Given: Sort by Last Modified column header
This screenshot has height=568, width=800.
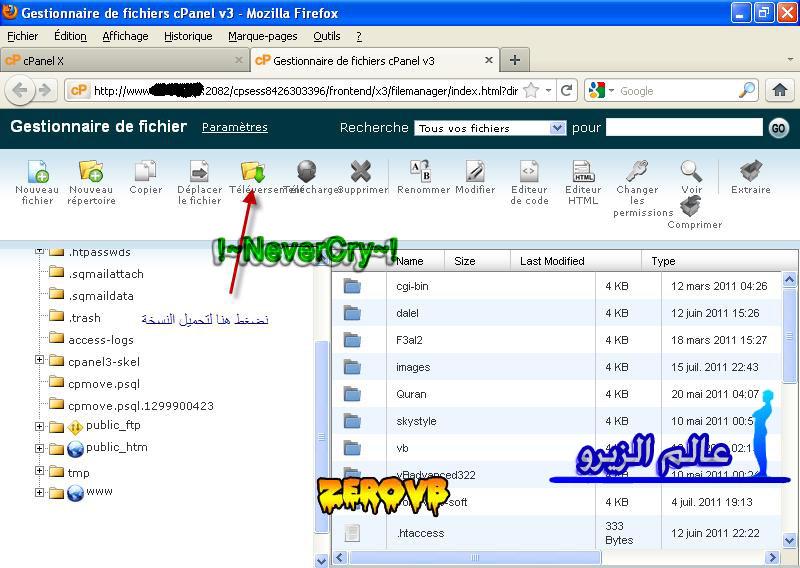Looking at the screenshot, I should (x=552, y=261).
